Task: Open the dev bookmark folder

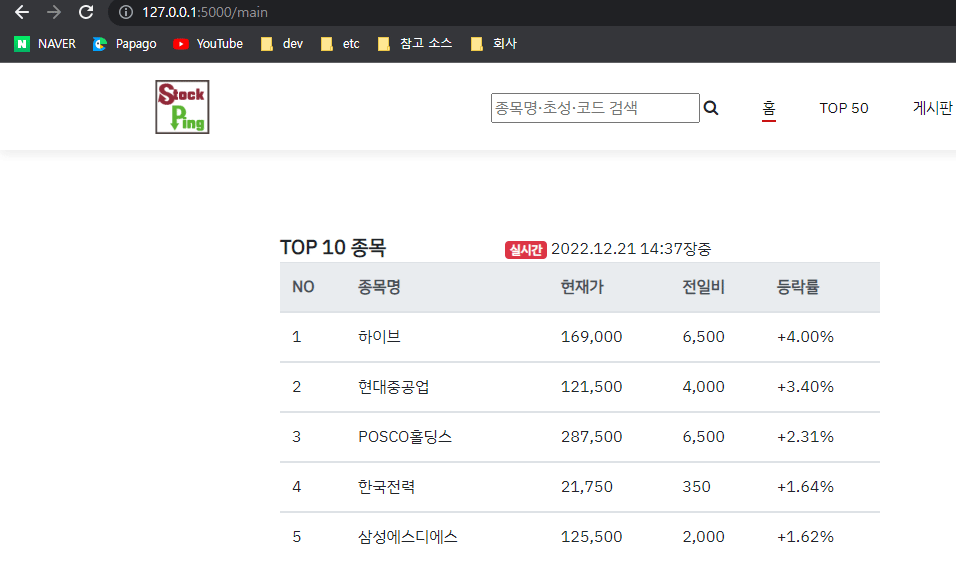Action: (x=282, y=44)
